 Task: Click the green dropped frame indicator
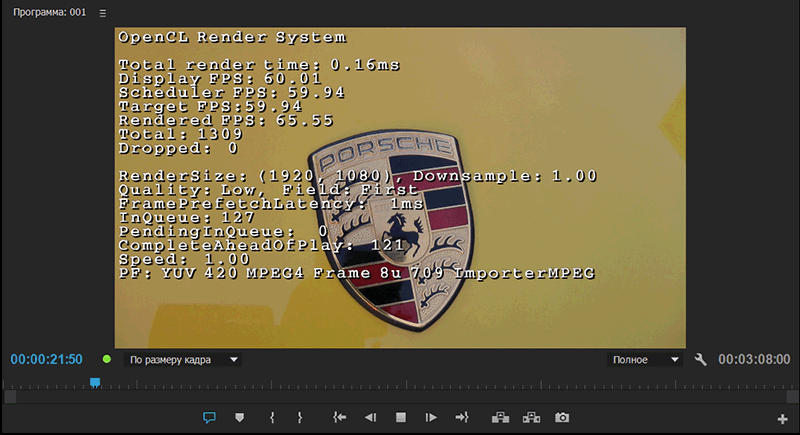coord(107,359)
